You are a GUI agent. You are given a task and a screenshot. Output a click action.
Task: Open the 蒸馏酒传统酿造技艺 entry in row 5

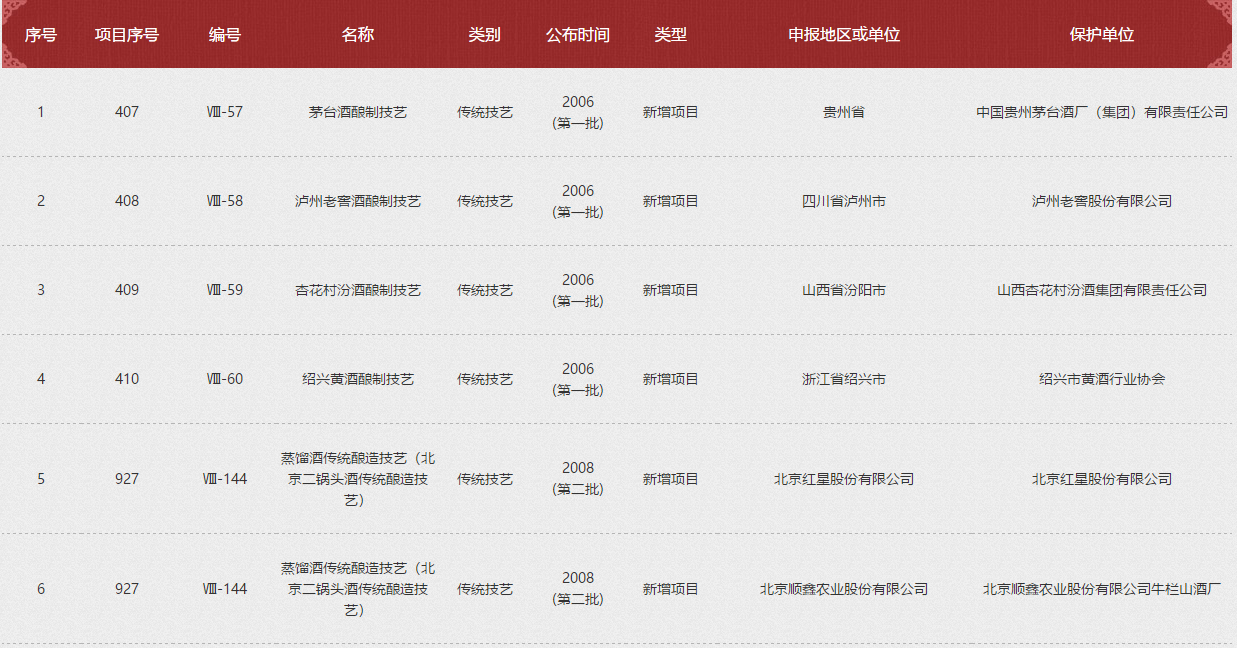[x=358, y=479]
